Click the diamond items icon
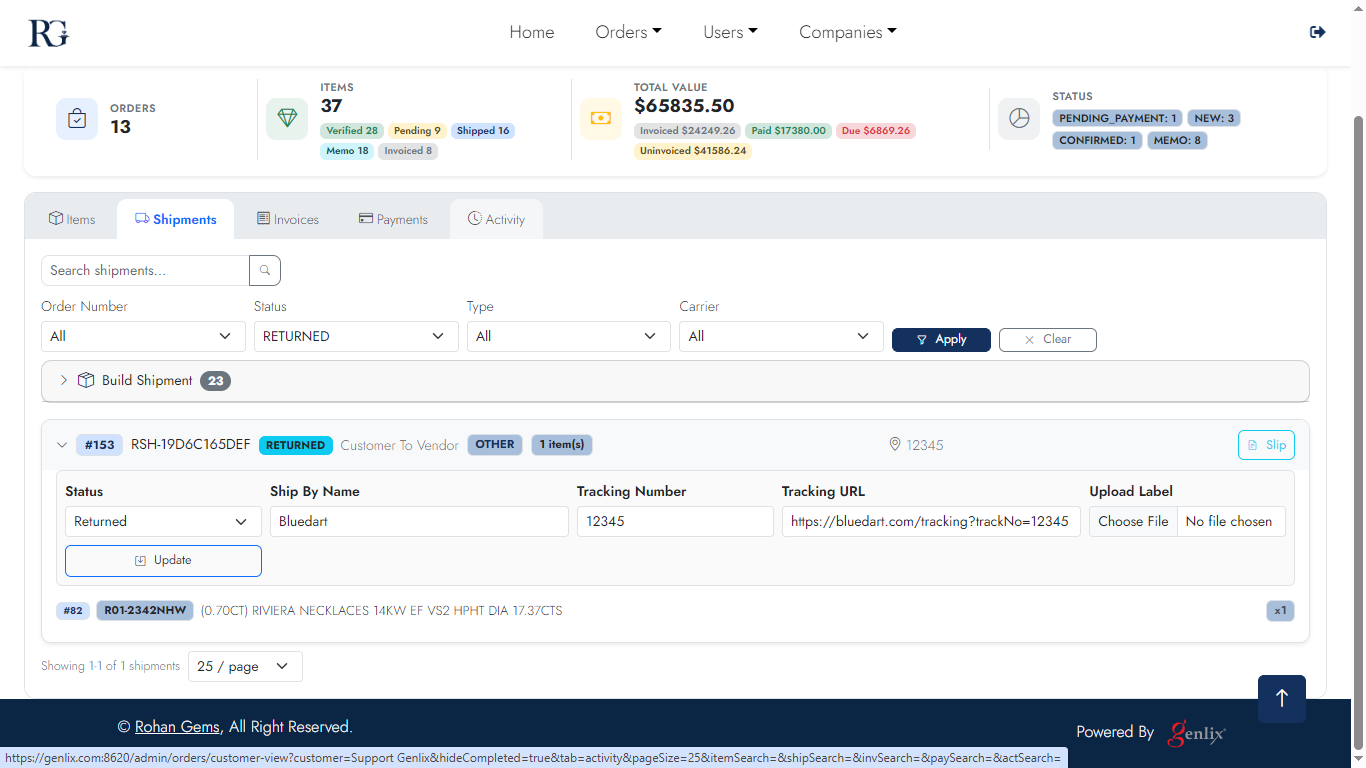 coord(287,119)
